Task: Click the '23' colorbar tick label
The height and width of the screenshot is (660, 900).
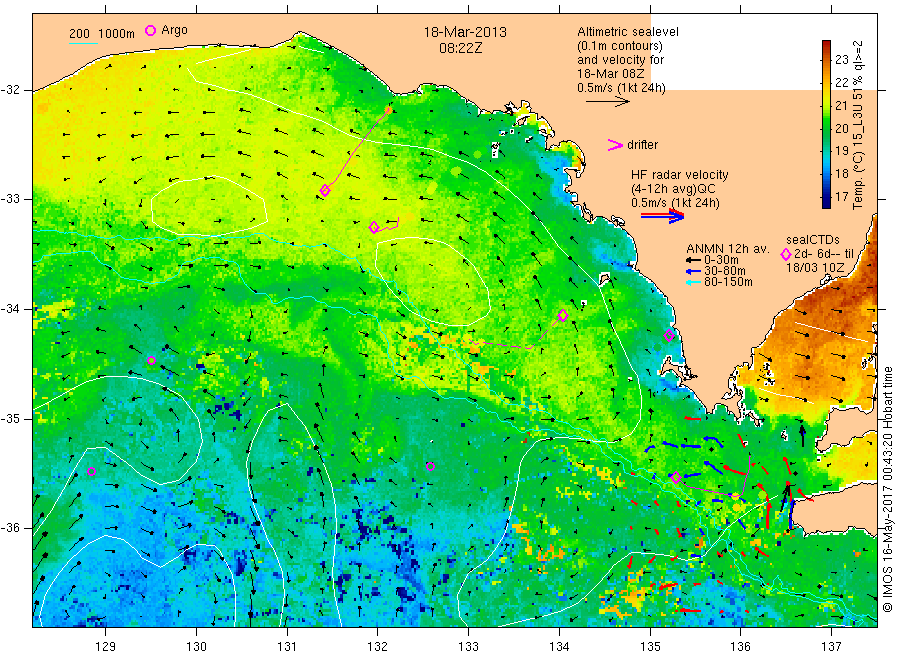Action: tap(841, 60)
